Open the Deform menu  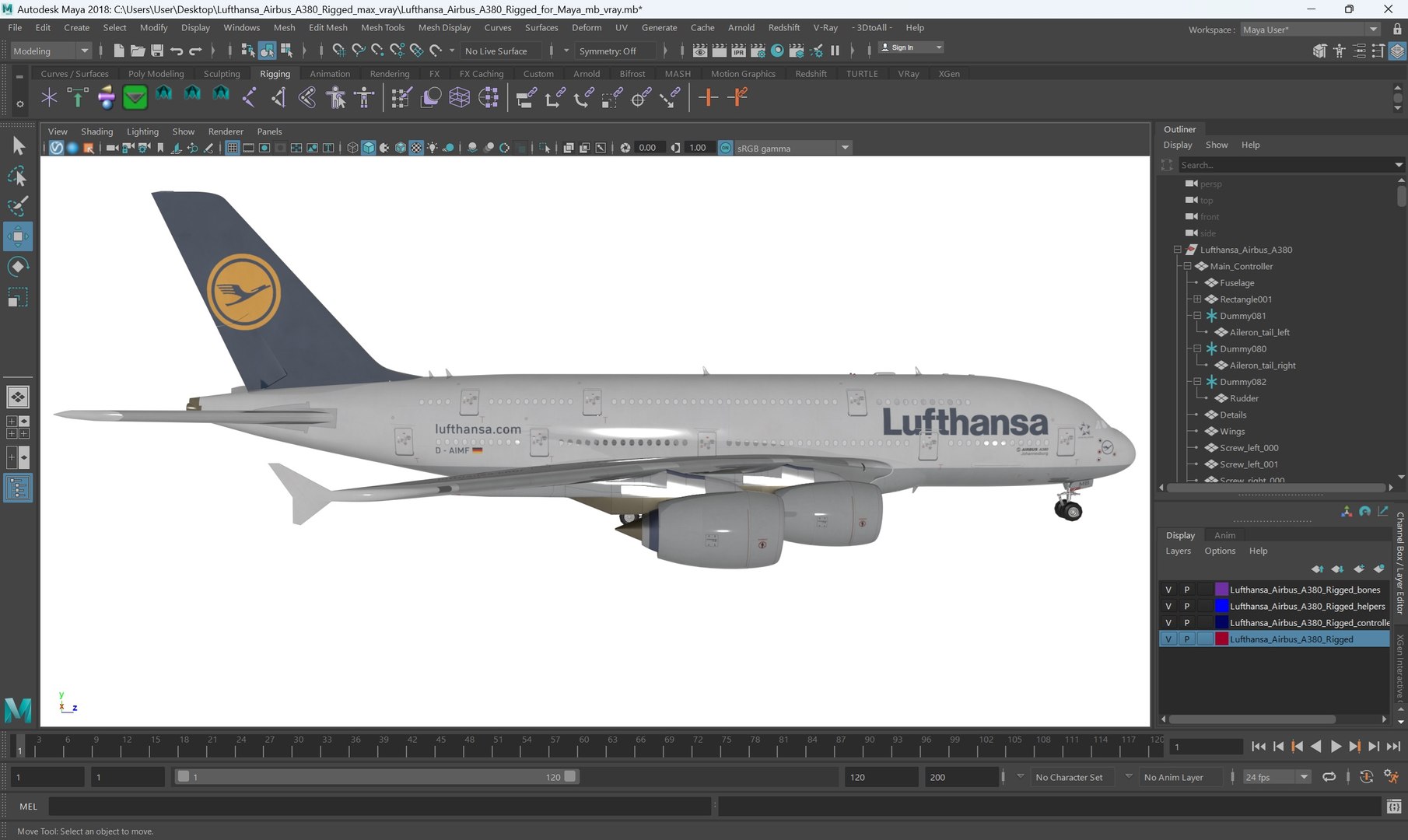click(587, 27)
